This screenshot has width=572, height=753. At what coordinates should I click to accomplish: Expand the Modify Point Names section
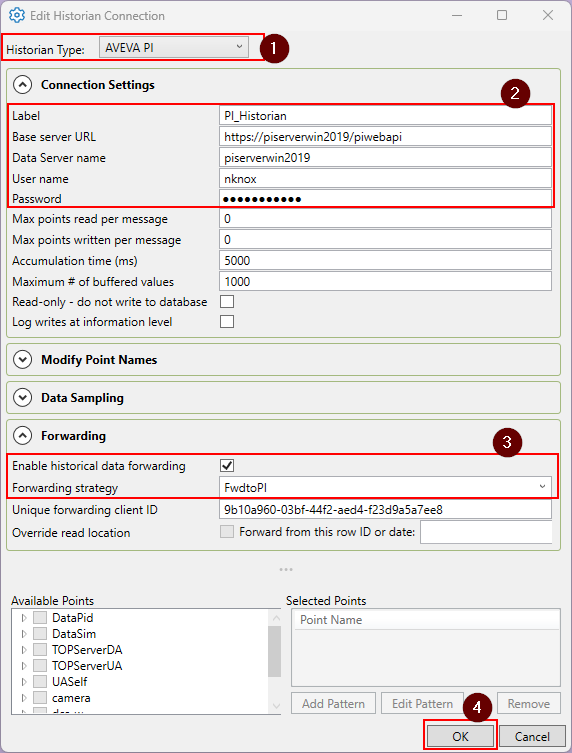click(23, 360)
